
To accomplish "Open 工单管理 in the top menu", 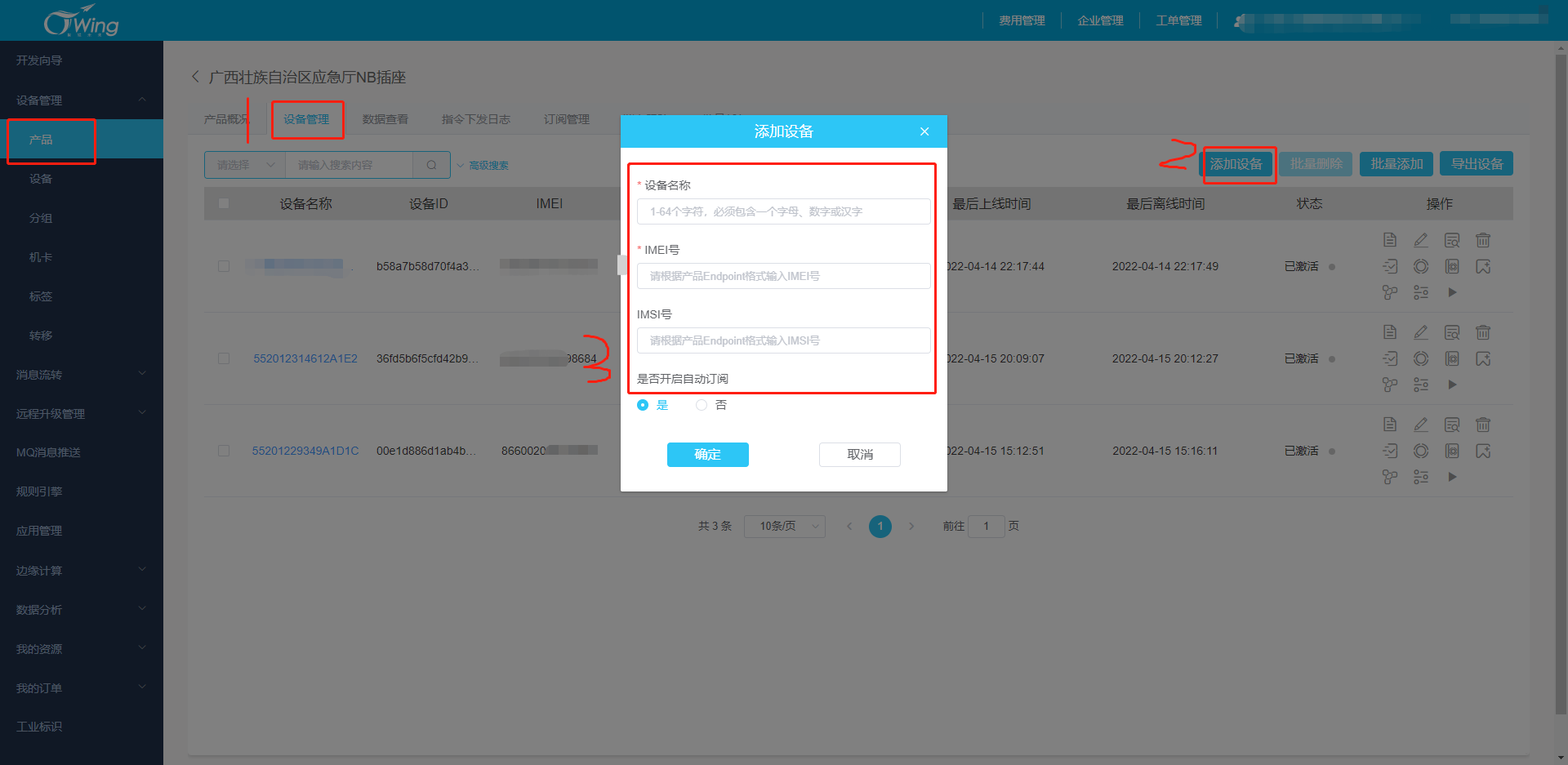I will click(x=1178, y=20).
